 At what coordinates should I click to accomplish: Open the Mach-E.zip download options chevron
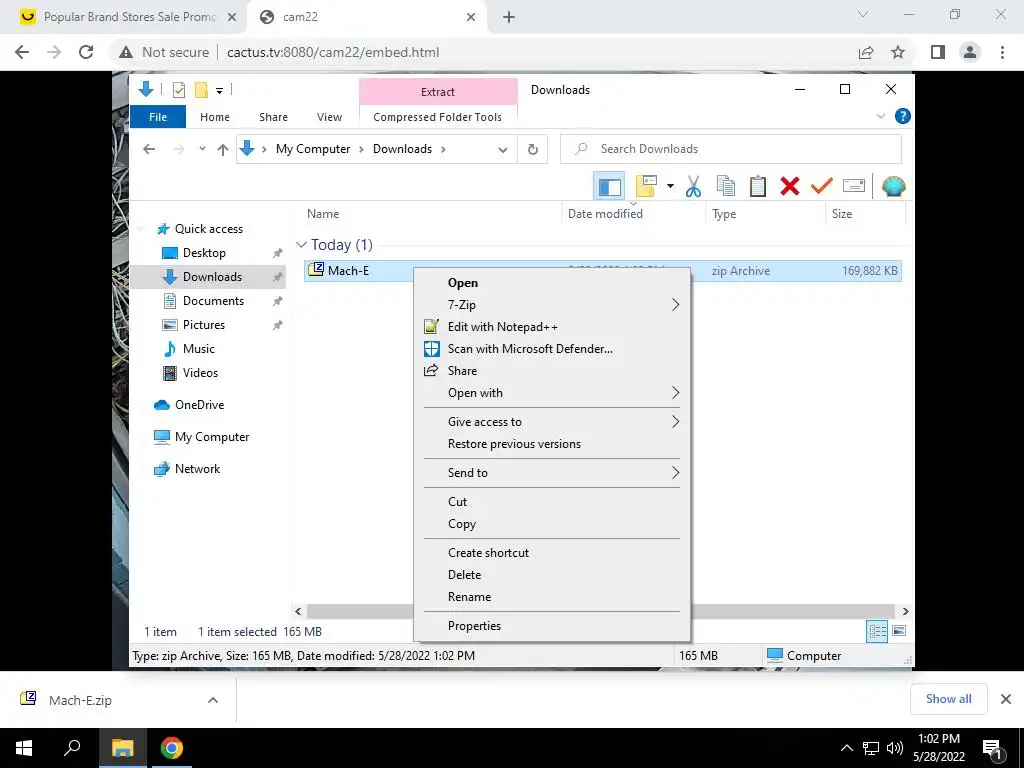(x=212, y=700)
